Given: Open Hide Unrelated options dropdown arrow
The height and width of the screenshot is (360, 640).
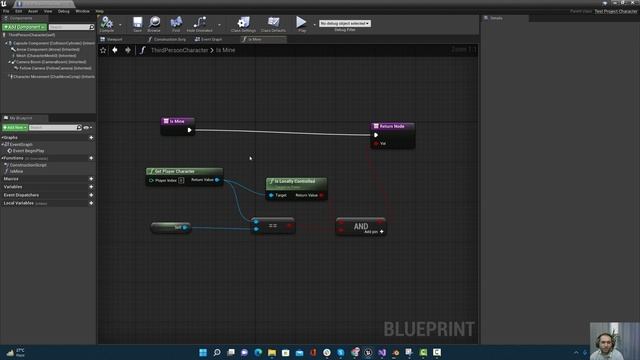Looking at the screenshot, I should [220, 25].
